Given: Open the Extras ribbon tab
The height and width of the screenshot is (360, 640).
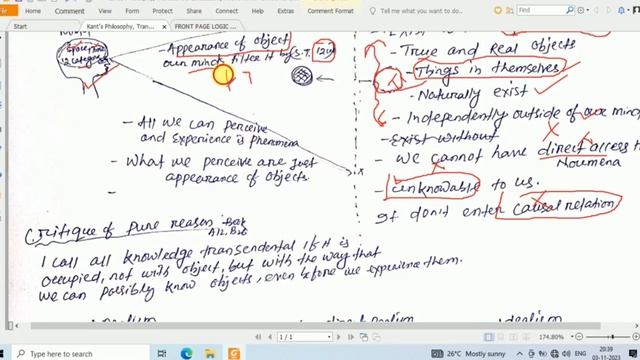Looking at the screenshot, I should [x=285, y=11].
